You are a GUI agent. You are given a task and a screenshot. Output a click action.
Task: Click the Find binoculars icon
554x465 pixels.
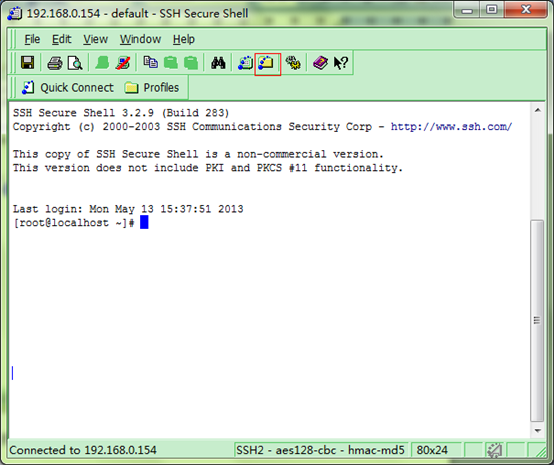(218, 63)
